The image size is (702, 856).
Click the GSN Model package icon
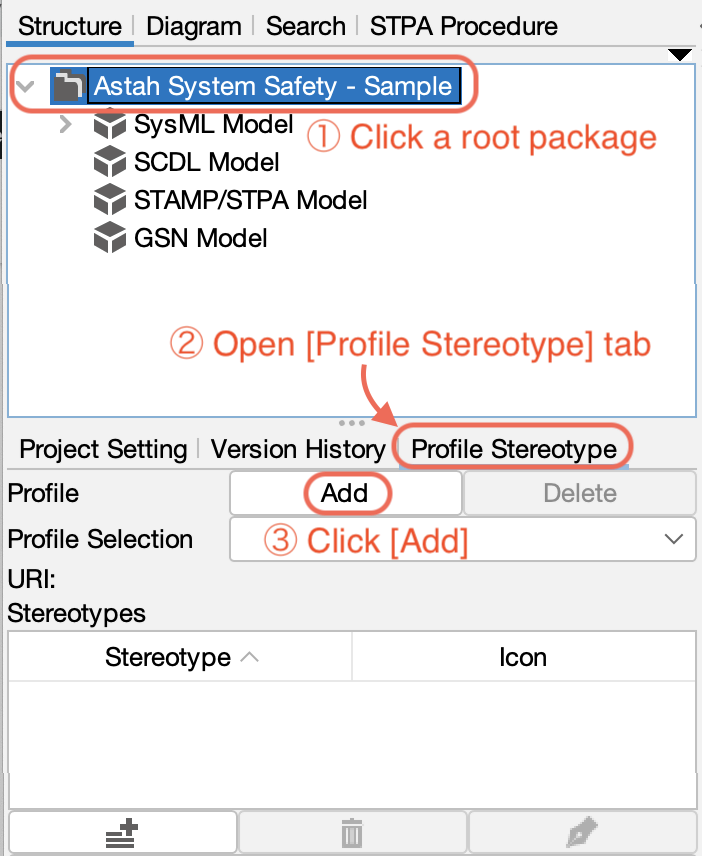pos(110,238)
